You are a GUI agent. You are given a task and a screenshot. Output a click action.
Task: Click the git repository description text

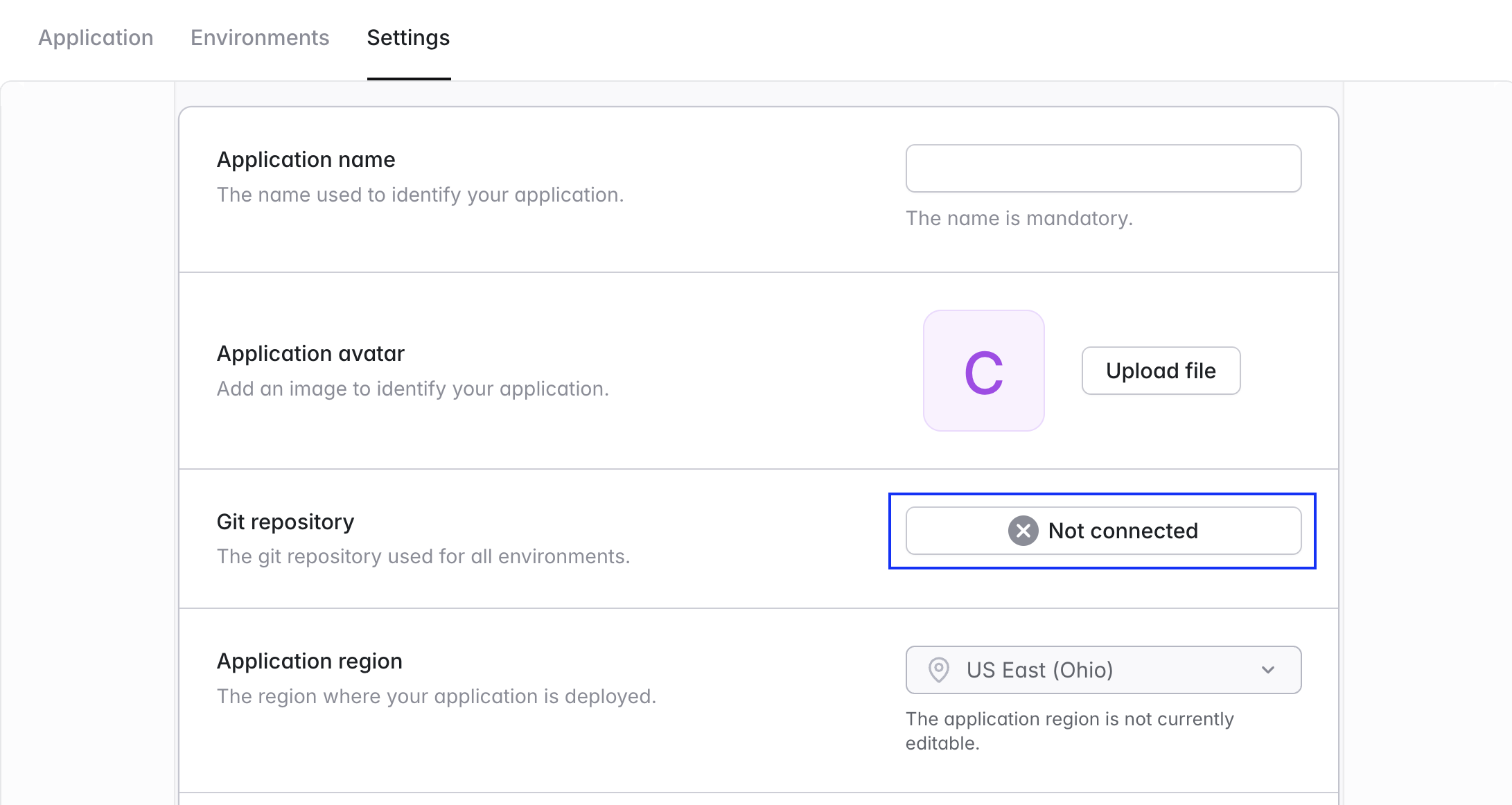[423, 556]
